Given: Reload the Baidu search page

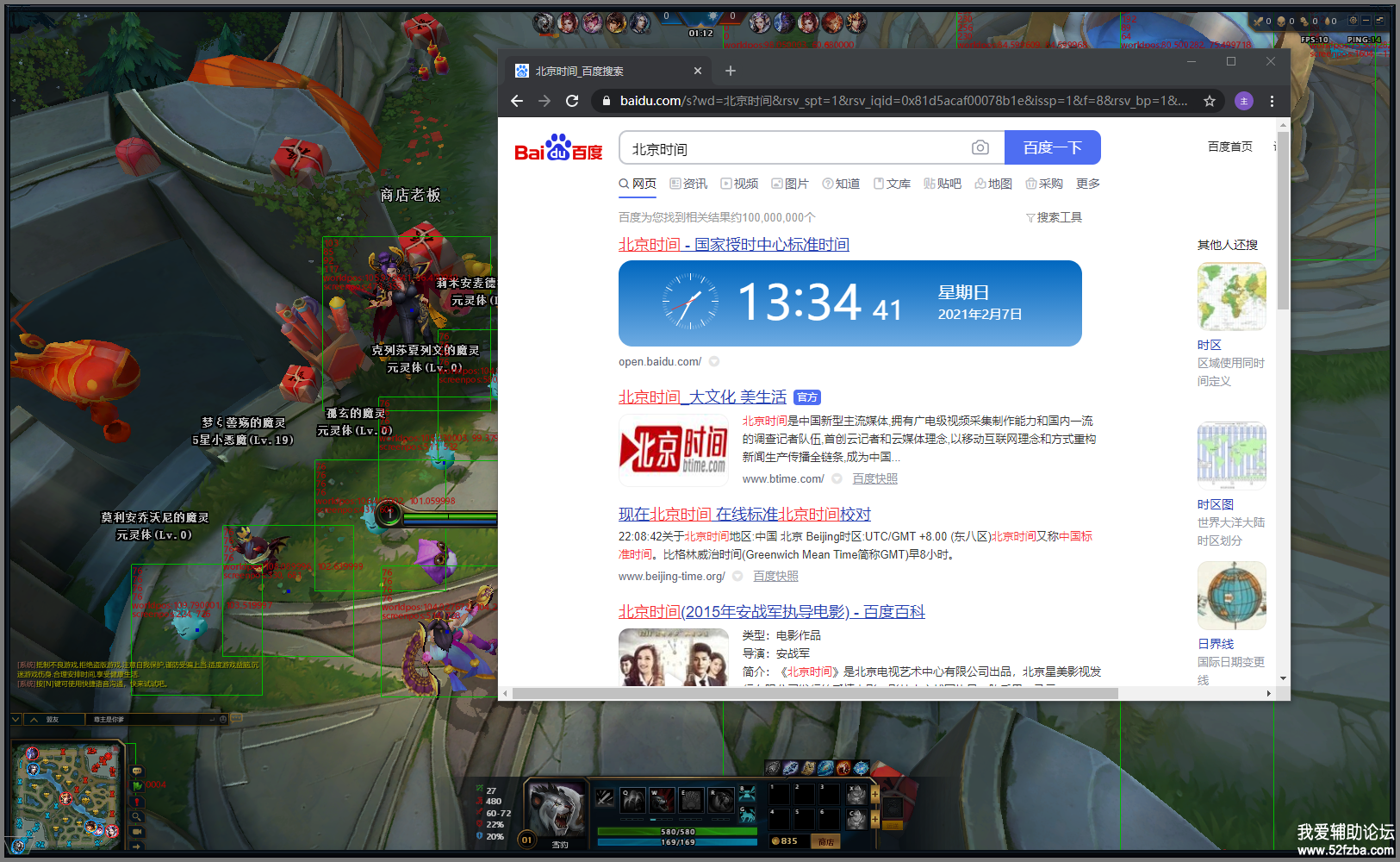Looking at the screenshot, I should point(572,101).
